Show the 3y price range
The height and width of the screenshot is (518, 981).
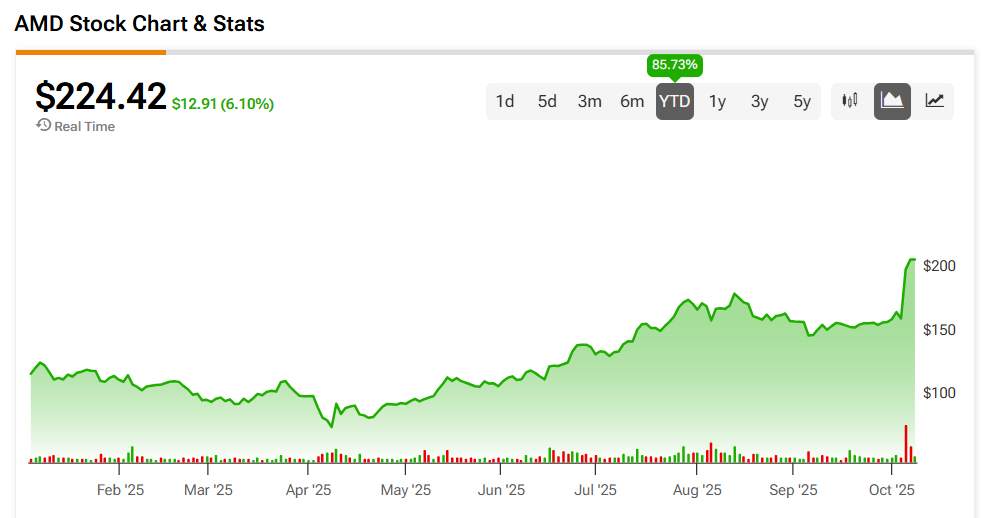[x=759, y=101]
